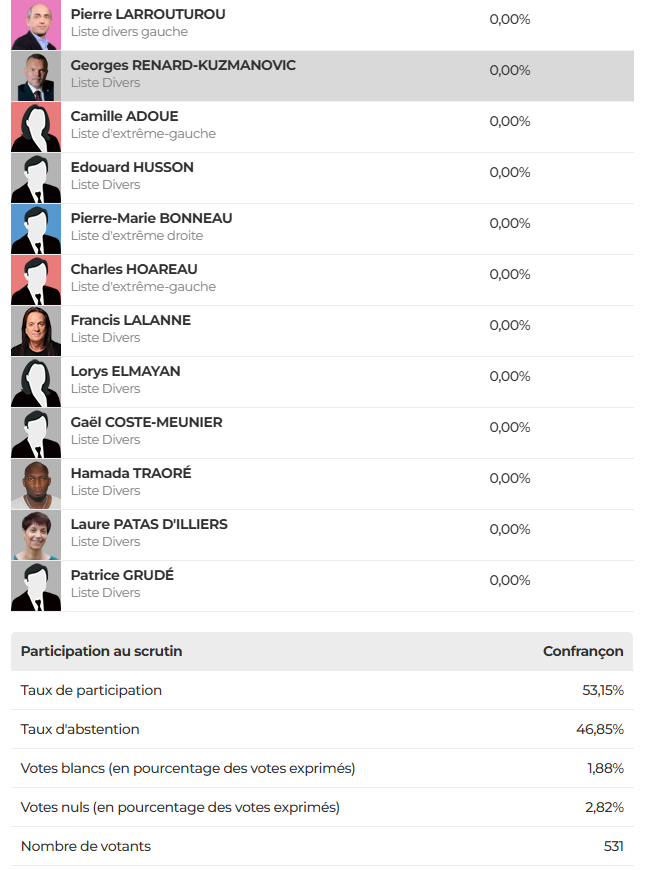This screenshot has width=648, height=870.
Task: Click Lorys Elmayan's silhouette avatar icon
Action: [x=36, y=382]
